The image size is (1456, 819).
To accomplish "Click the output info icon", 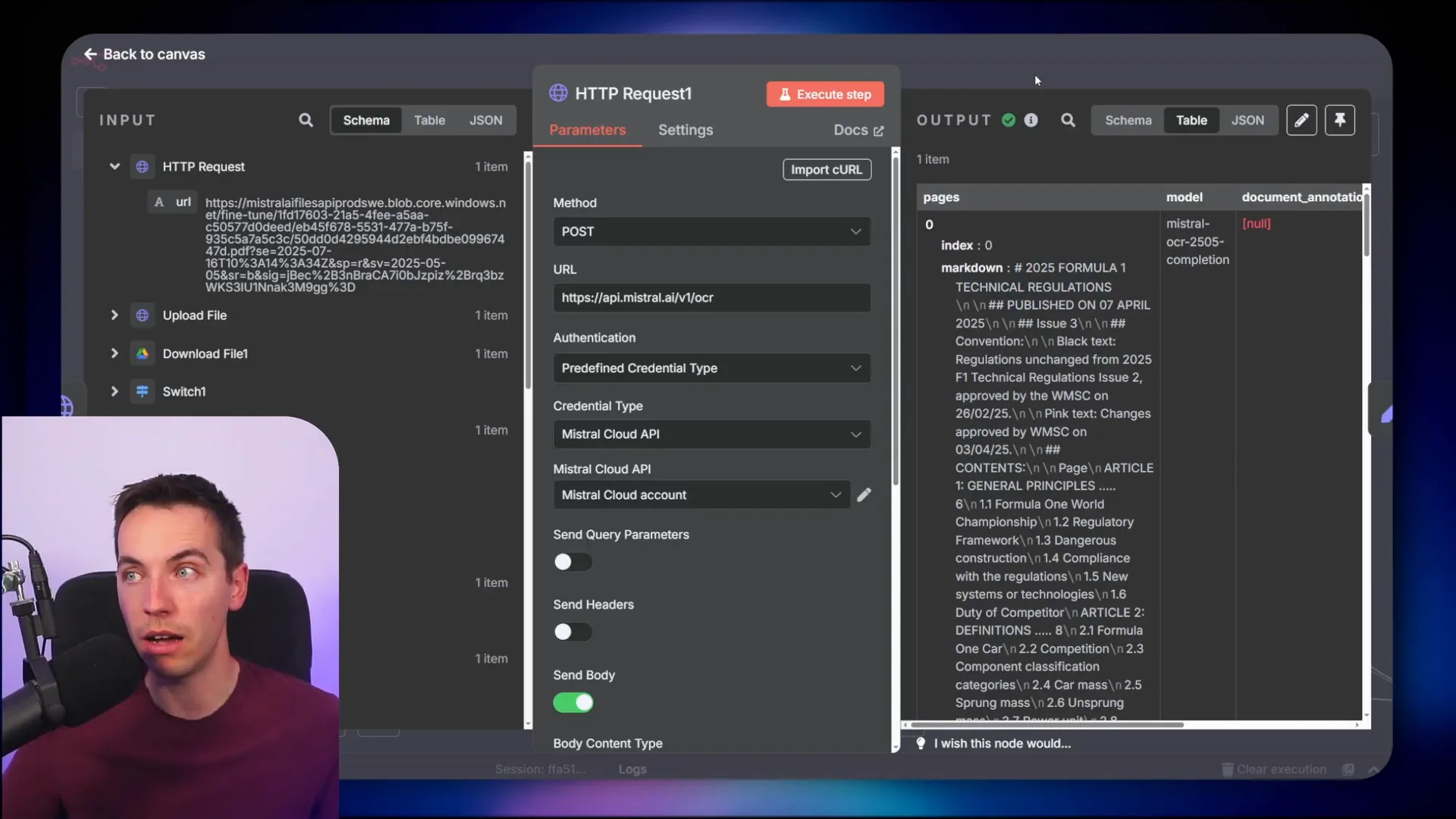I will 1031,120.
